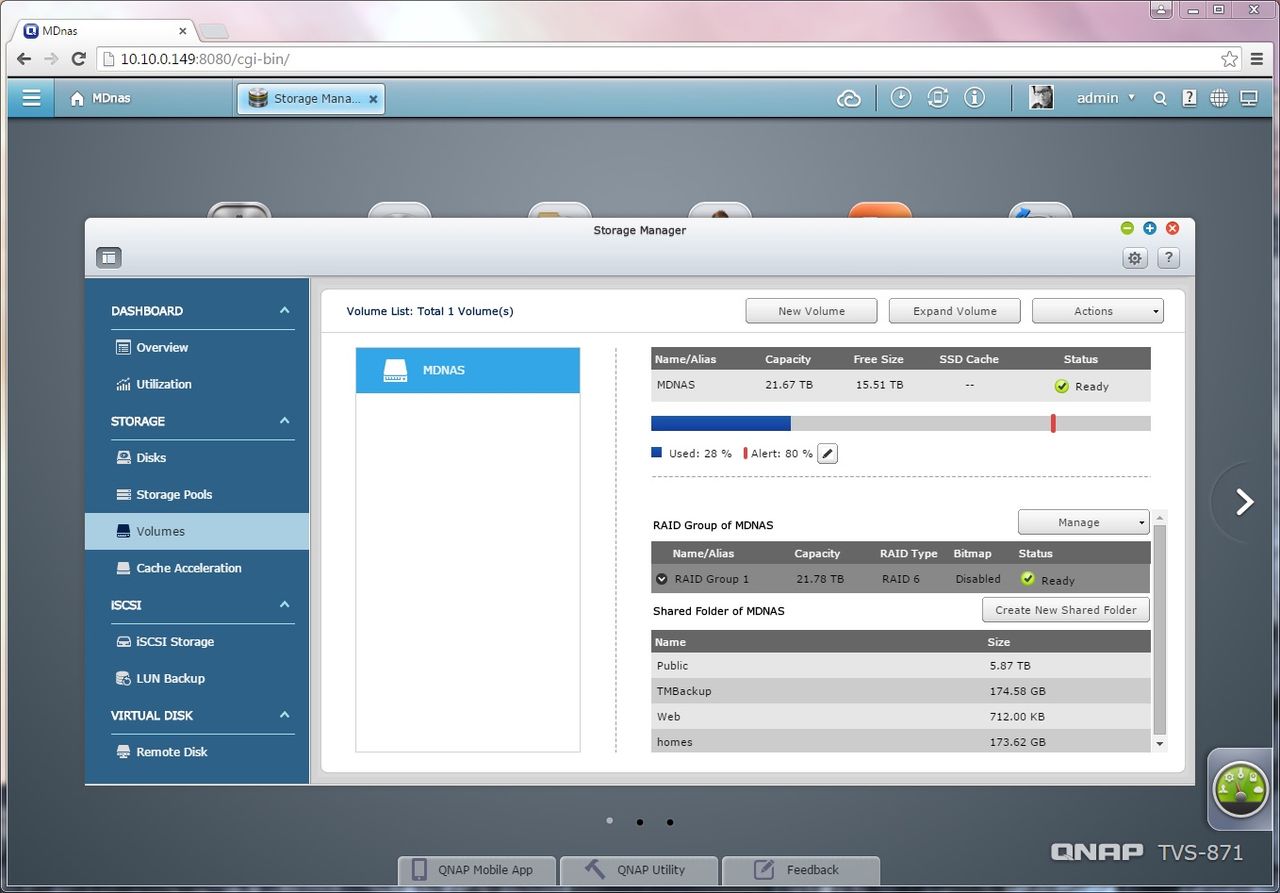This screenshot has height=893, width=1280.
Task: Open the desktop preferences monitor icon
Action: click(1249, 98)
